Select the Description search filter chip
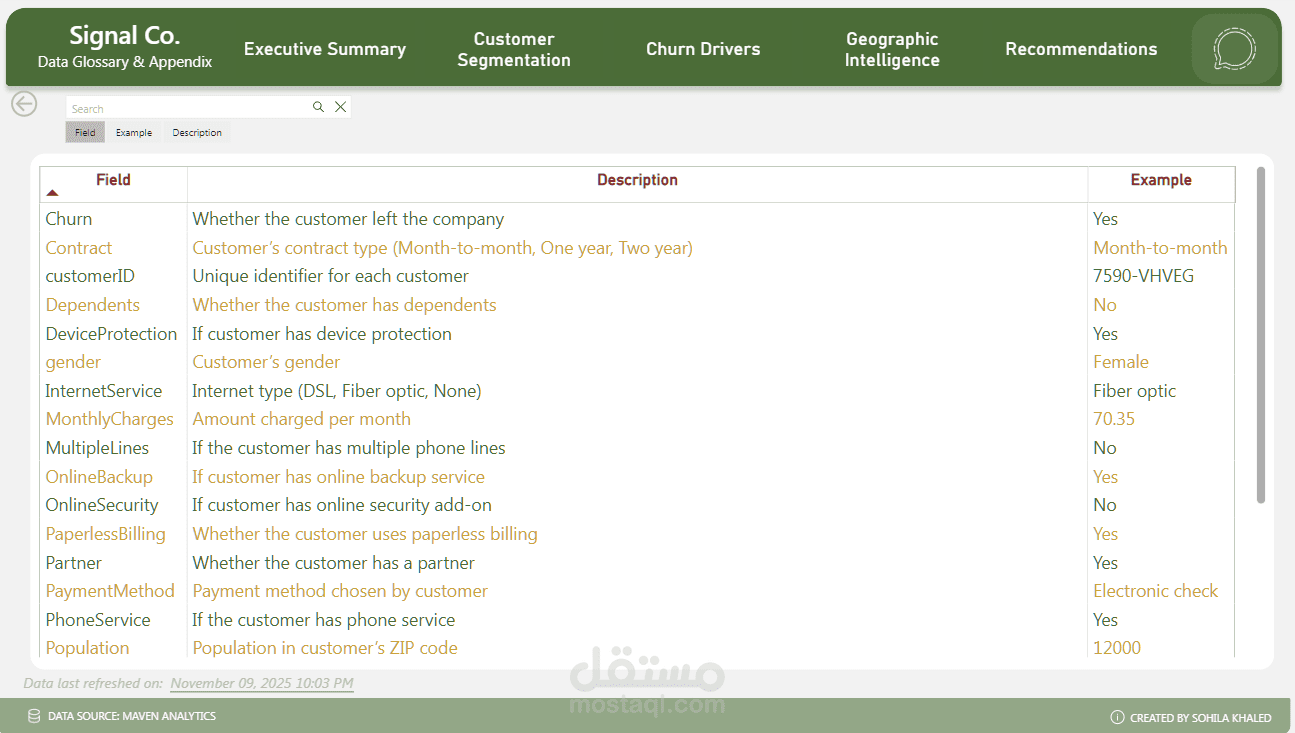Image resolution: width=1295 pixels, height=733 pixels. click(197, 132)
